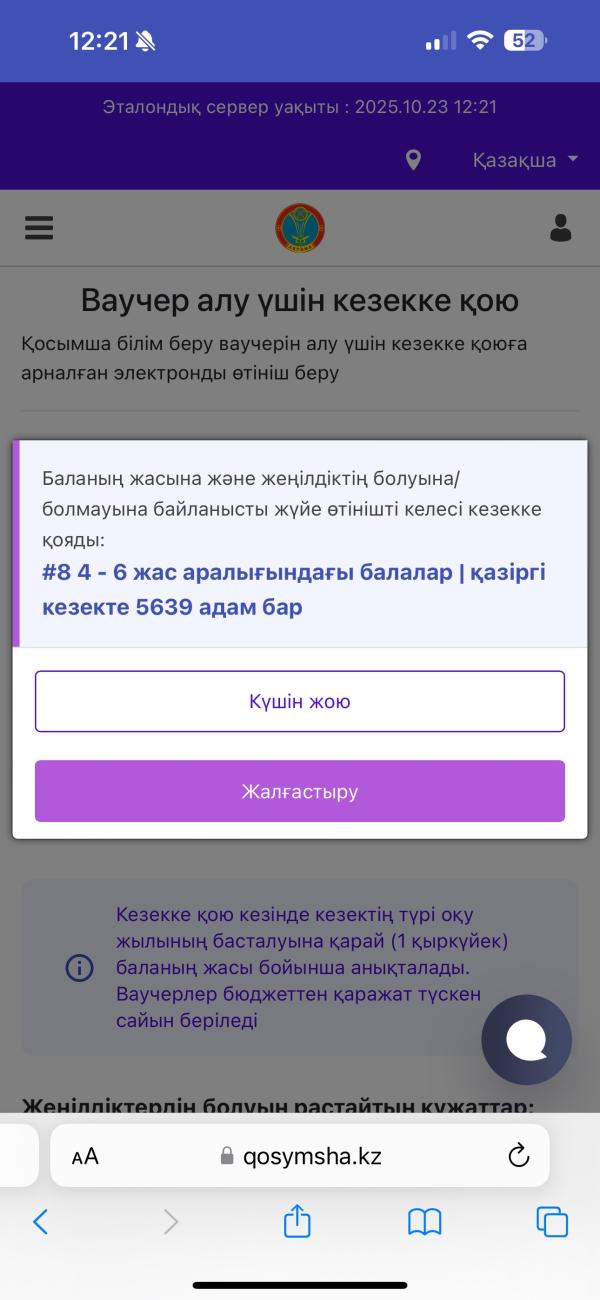This screenshot has width=600, height=1300.
Task: Tap the Ваучер алу үшін кезекке қою heading
Action: pyautogui.click(x=300, y=301)
